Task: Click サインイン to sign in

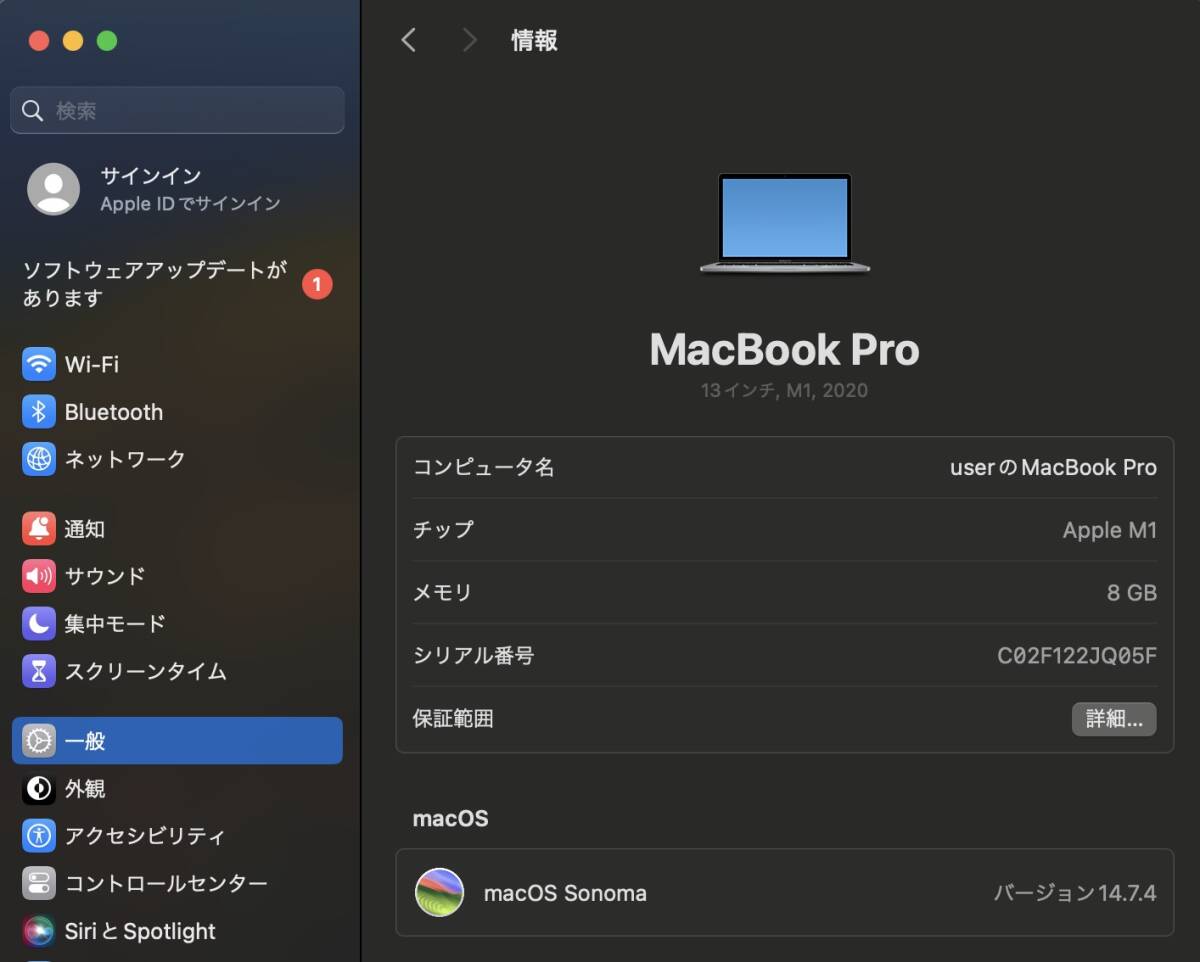Action: (x=151, y=176)
